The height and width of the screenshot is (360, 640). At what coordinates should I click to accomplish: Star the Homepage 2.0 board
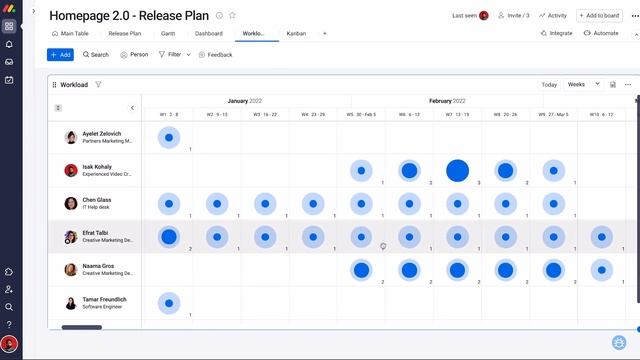click(x=232, y=16)
